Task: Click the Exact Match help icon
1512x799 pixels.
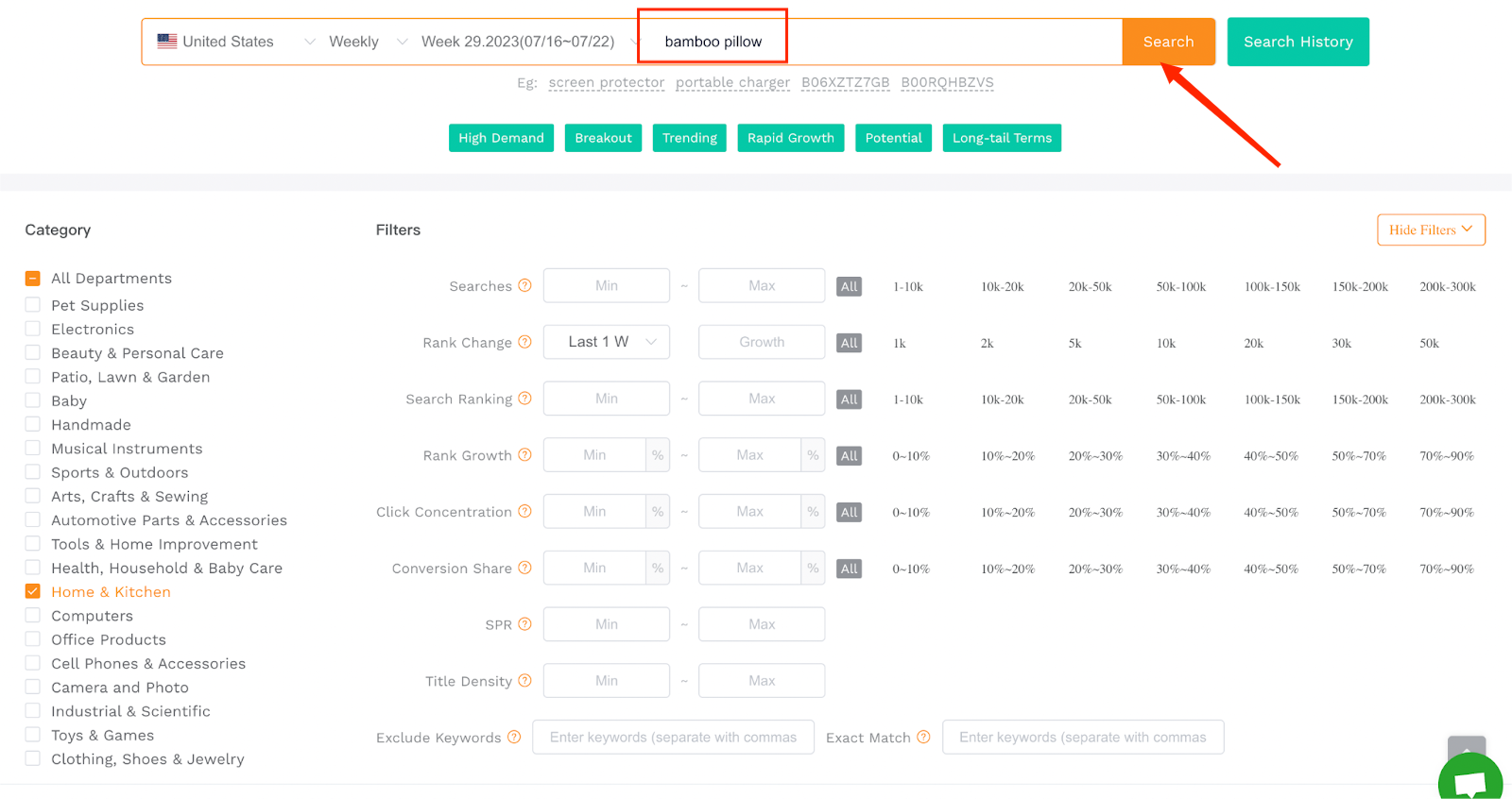Action: 923,737
